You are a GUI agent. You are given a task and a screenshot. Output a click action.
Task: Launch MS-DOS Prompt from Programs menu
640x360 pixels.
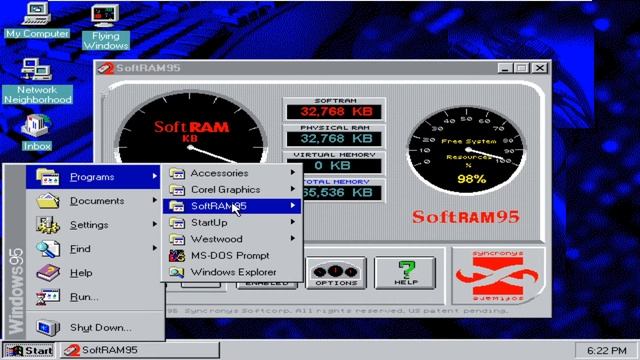[232, 256]
